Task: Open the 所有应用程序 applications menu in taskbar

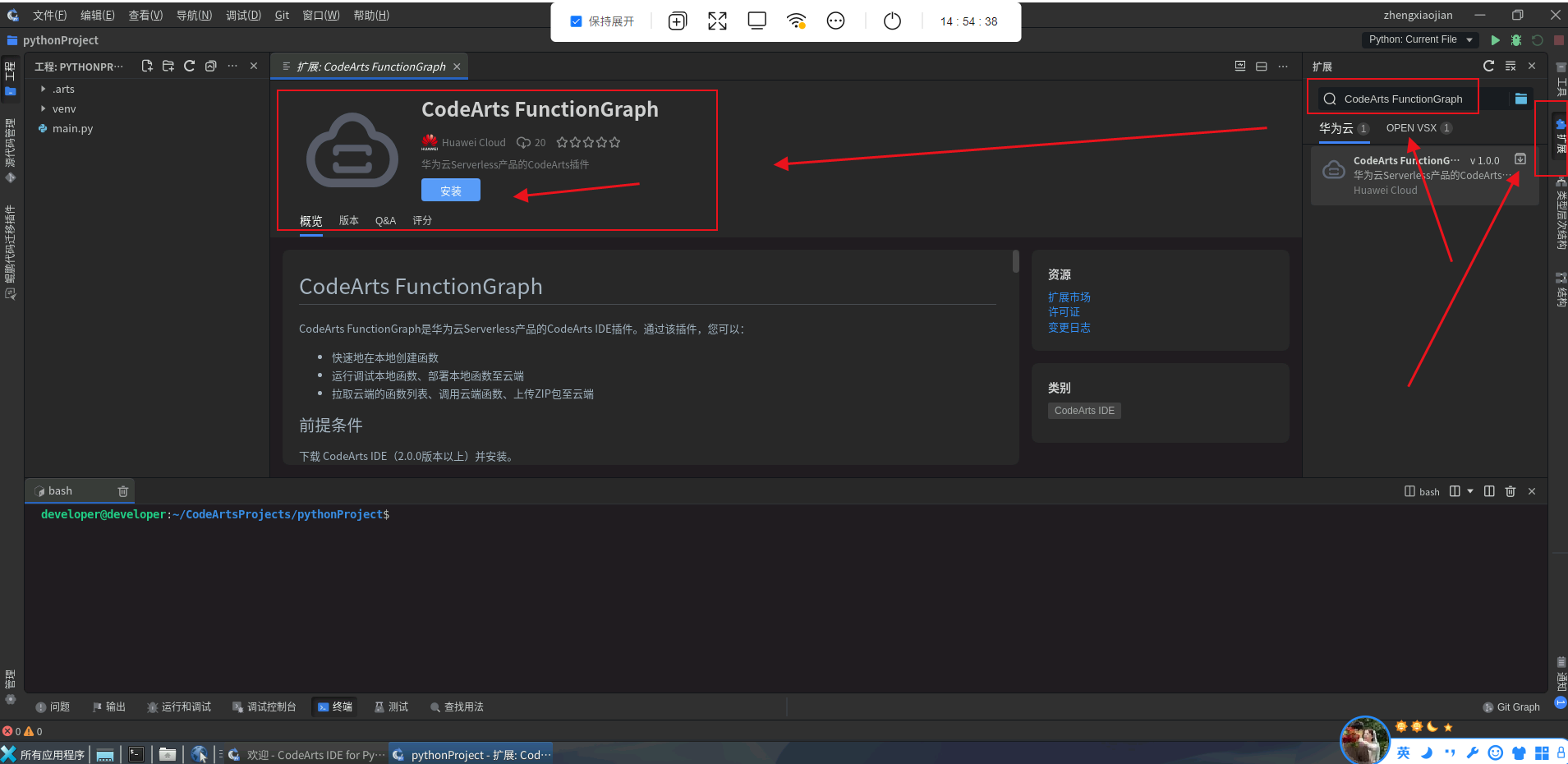Action: tap(44, 754)
